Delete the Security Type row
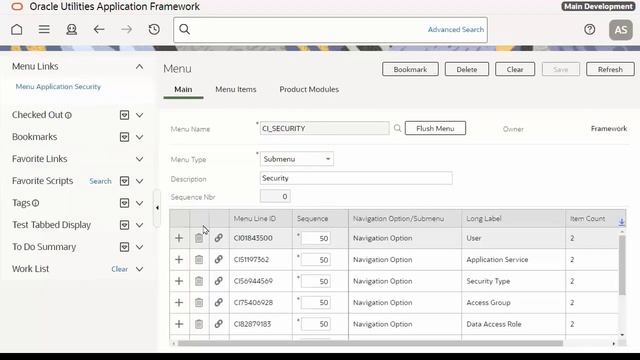The image size is (640, 360). coord(199,281)
